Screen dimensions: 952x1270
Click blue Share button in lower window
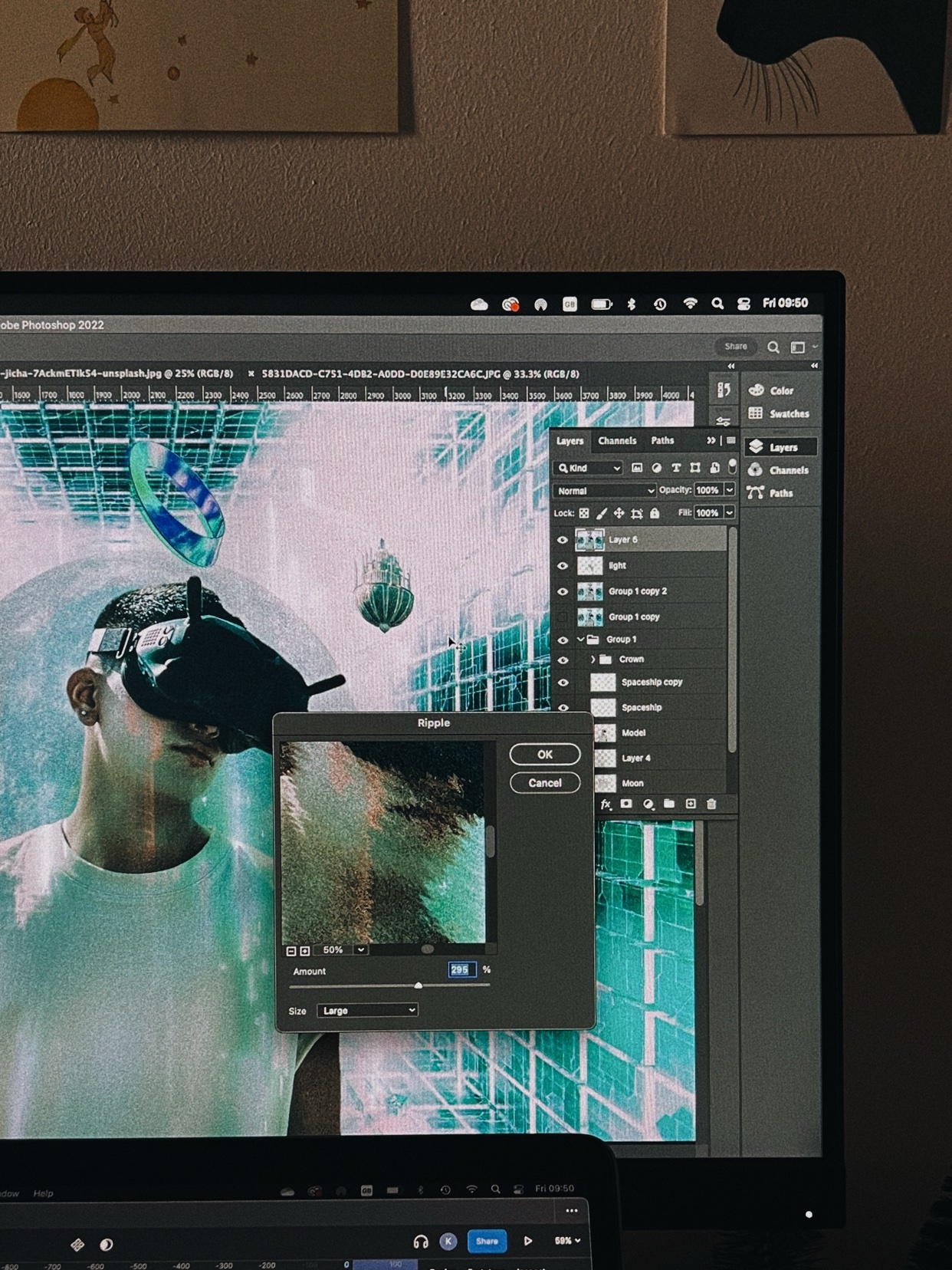pos(487,1241)
